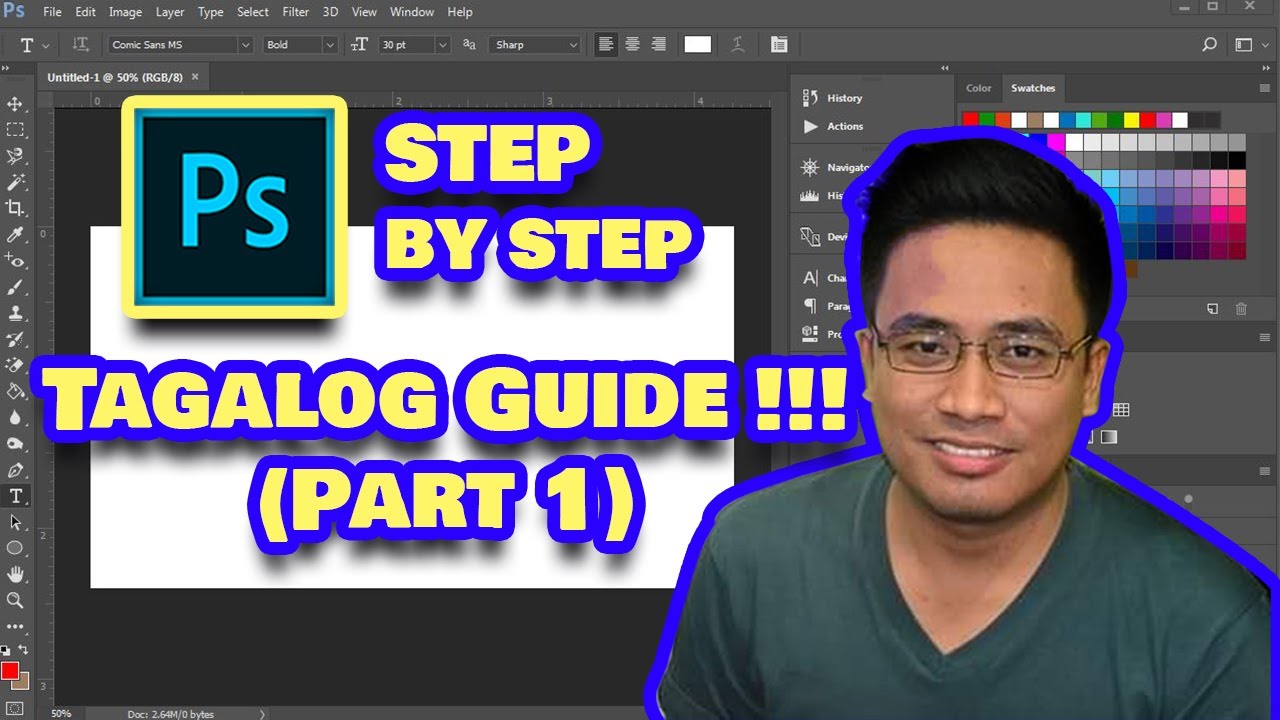The height and width of the screenshot is (720, 1280).
Task: Open the Actions panel button
Action: pos(833,126)
